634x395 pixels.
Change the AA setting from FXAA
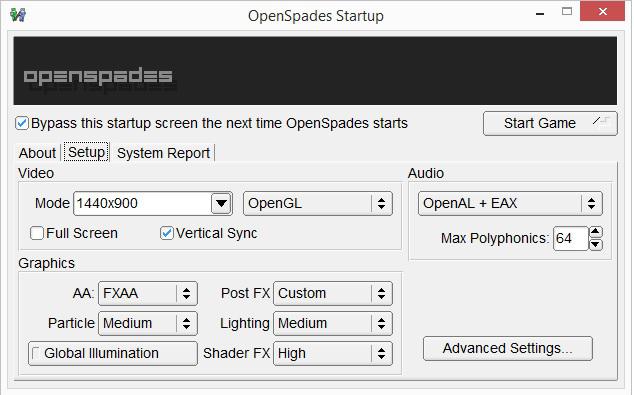click(148, 294)
